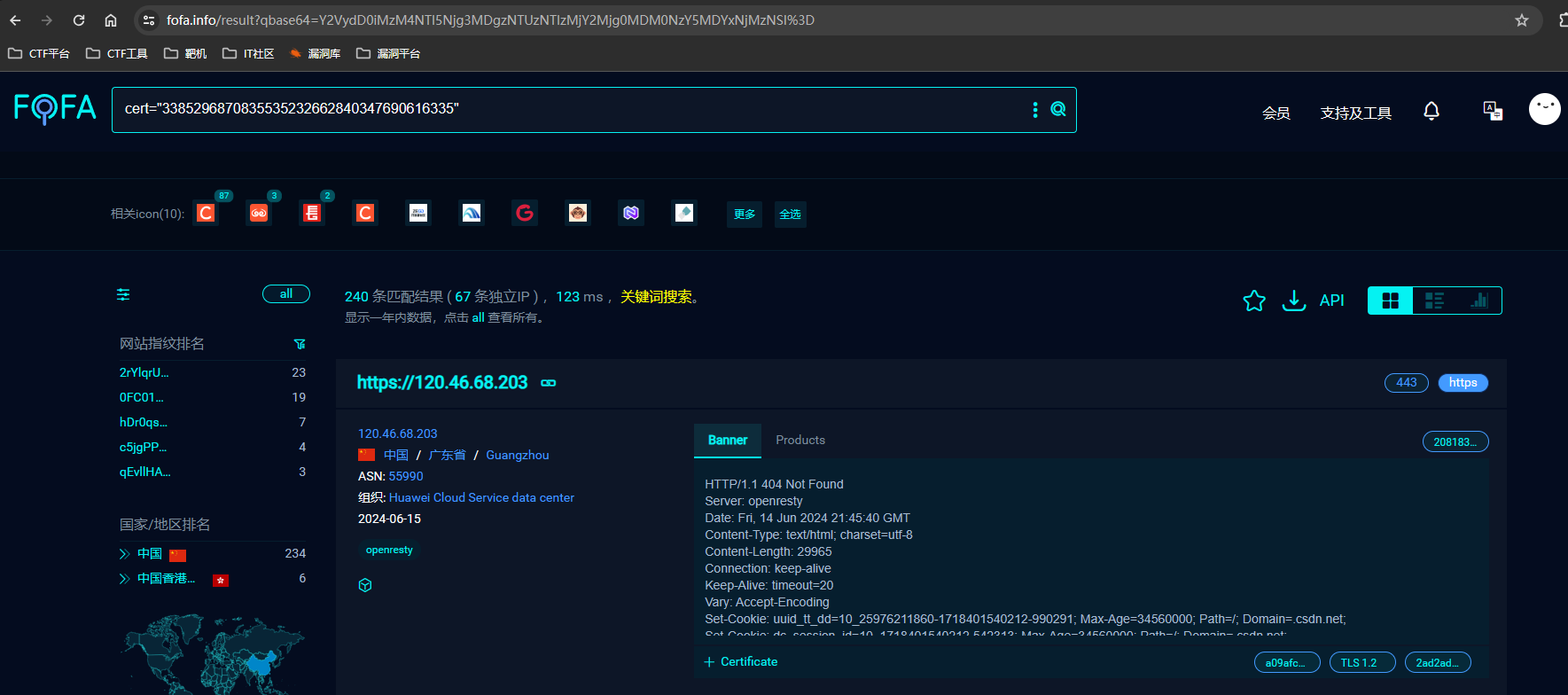The height and width of the screenshot is (695, 1568).
Task: Click the filter sliders icon above fingerprint ranking
Action: (x=123, y=294)
